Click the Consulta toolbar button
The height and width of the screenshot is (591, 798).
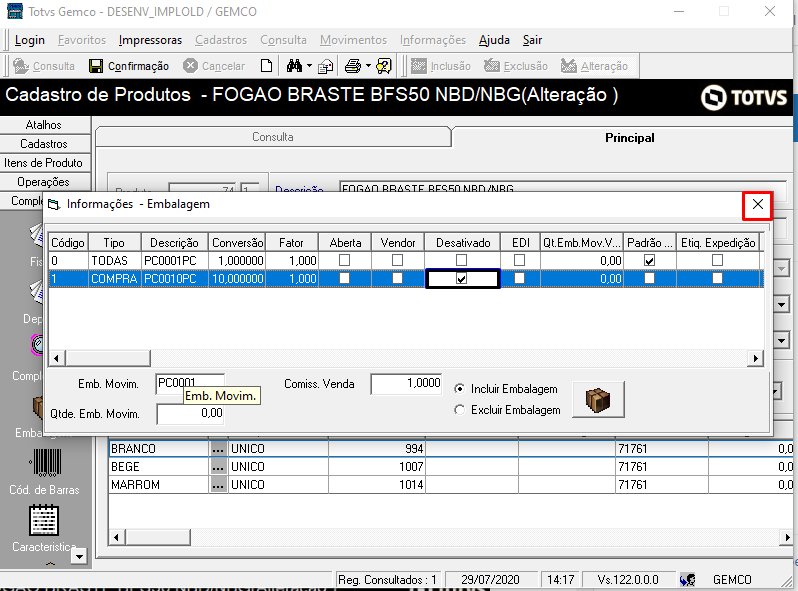pos(44,66)
